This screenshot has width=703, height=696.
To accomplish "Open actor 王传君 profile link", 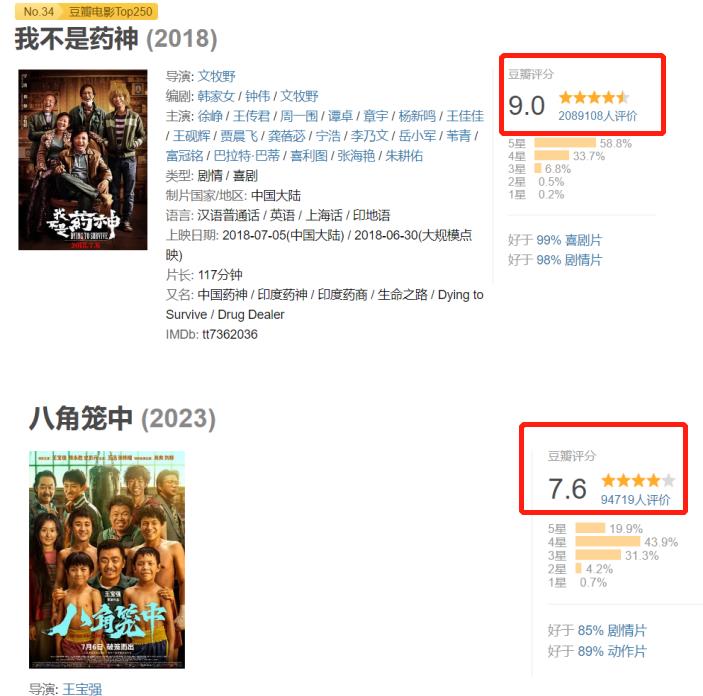I will [x=252, y=116].
